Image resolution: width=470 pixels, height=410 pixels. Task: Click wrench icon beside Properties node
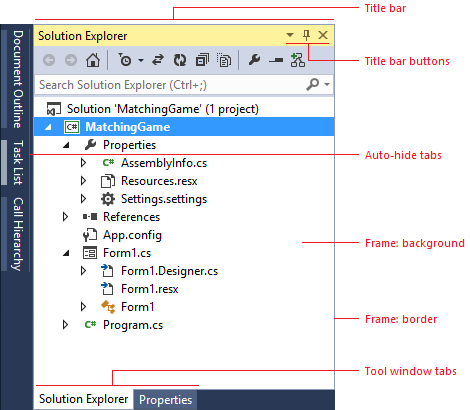90,145
